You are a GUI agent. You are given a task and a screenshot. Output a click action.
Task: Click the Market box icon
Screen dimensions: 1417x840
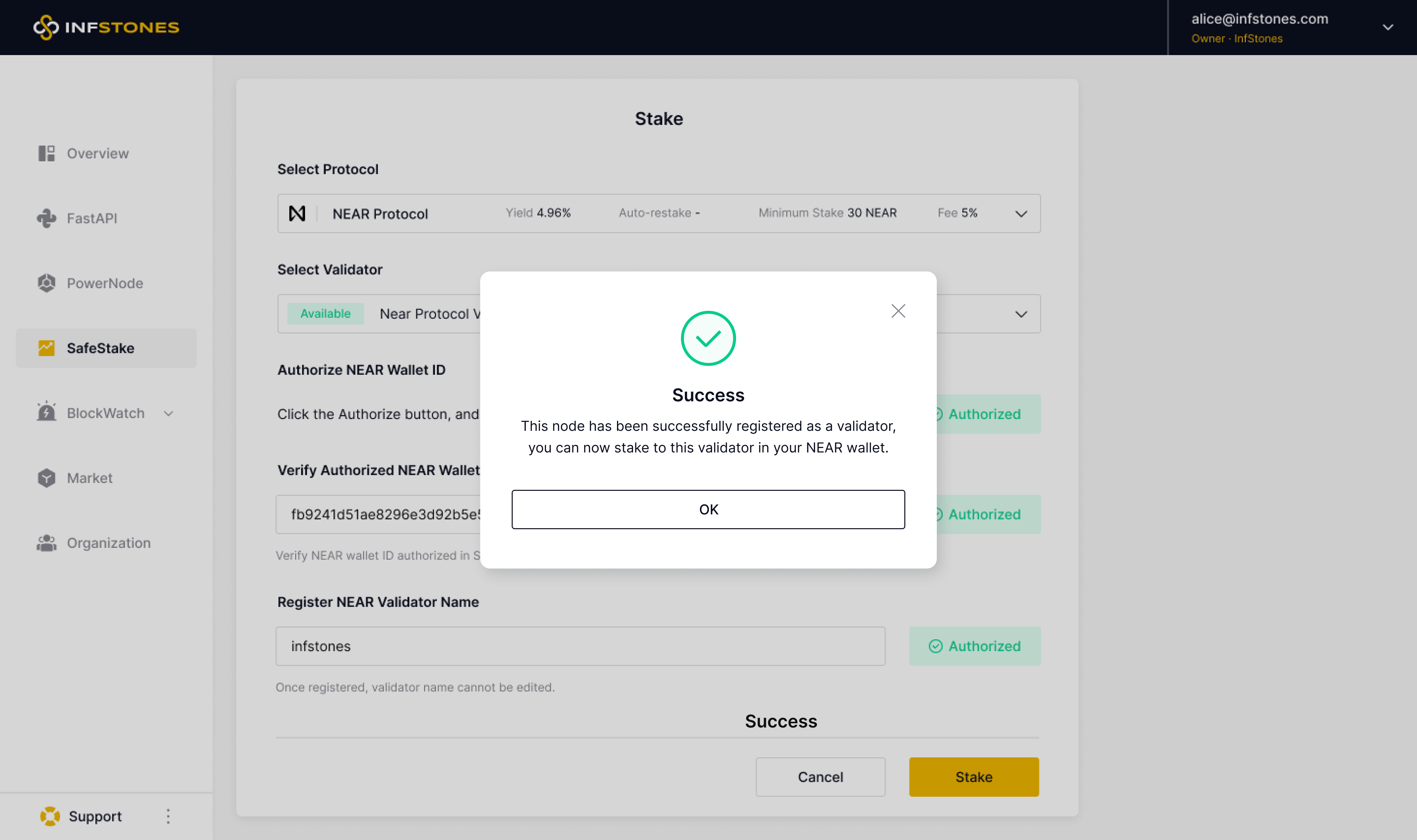[x=47, y=478]
